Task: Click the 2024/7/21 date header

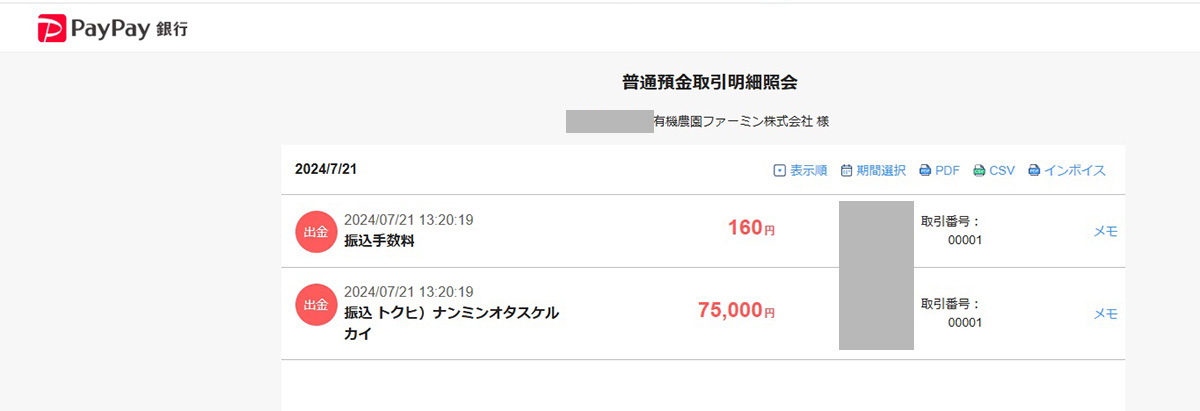Action: click(326, 169)
